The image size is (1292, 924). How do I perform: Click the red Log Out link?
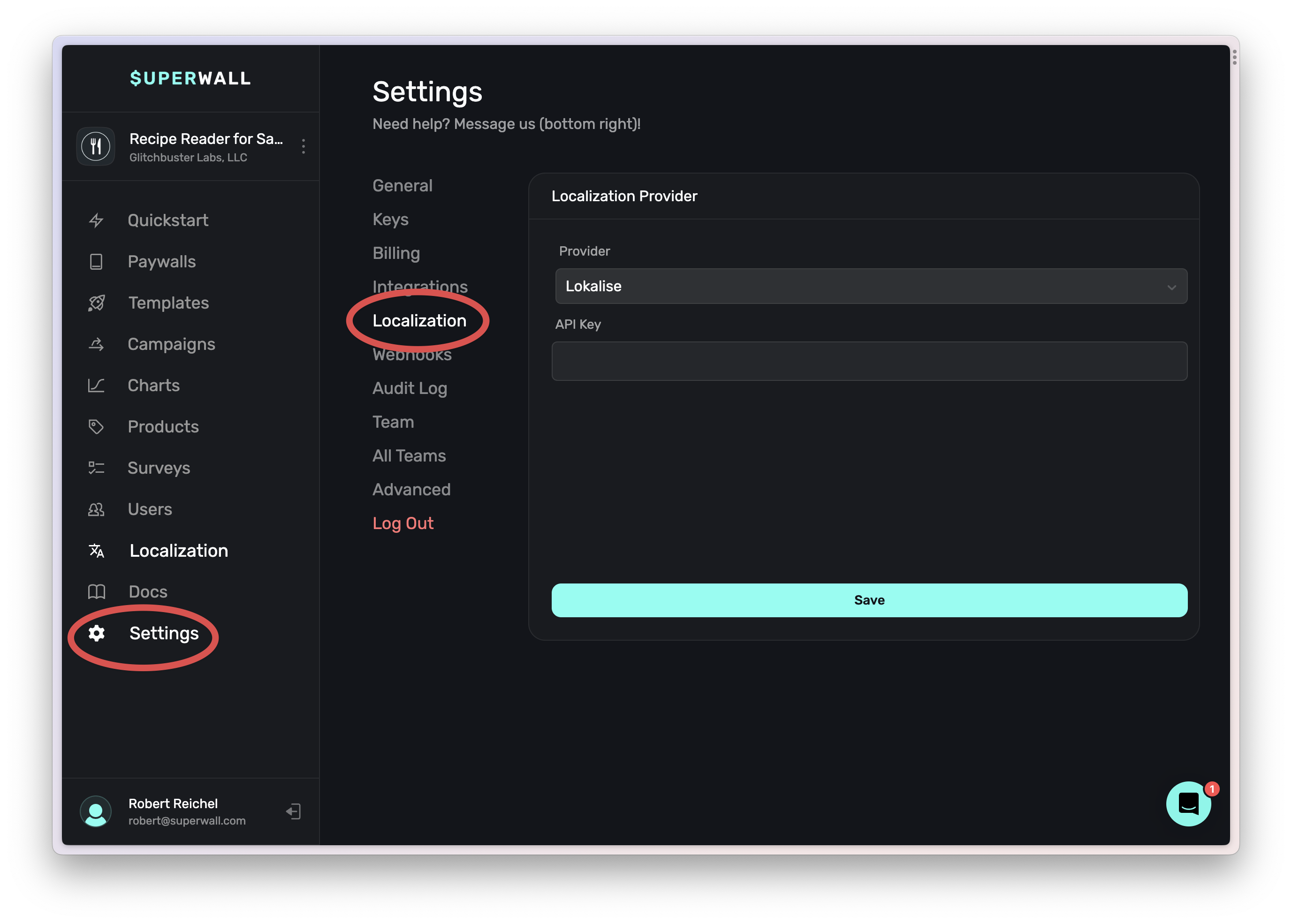(x=403, y=523)
